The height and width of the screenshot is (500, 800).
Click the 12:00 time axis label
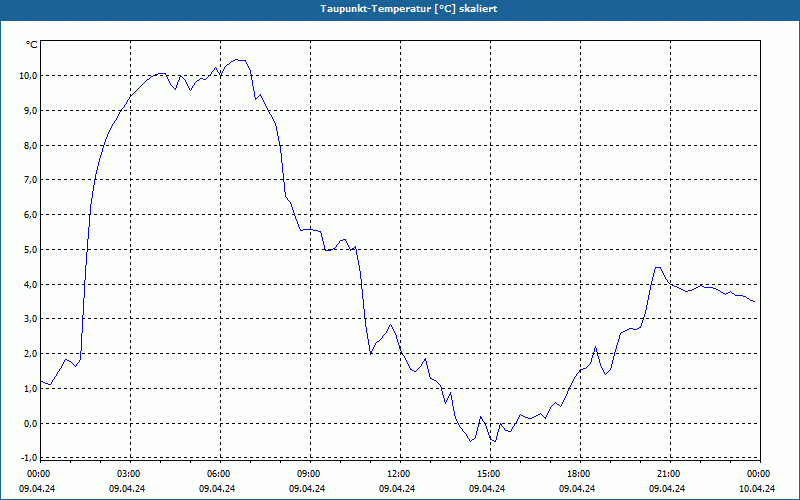pos(397,474)
